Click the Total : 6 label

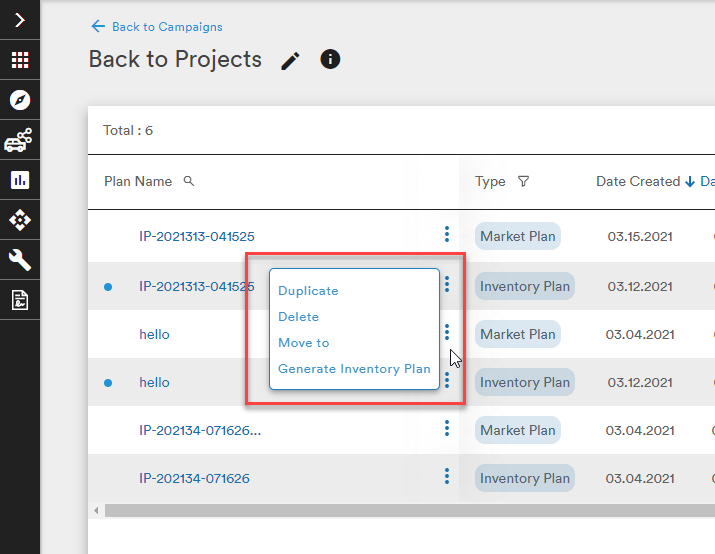coord(128,130)
